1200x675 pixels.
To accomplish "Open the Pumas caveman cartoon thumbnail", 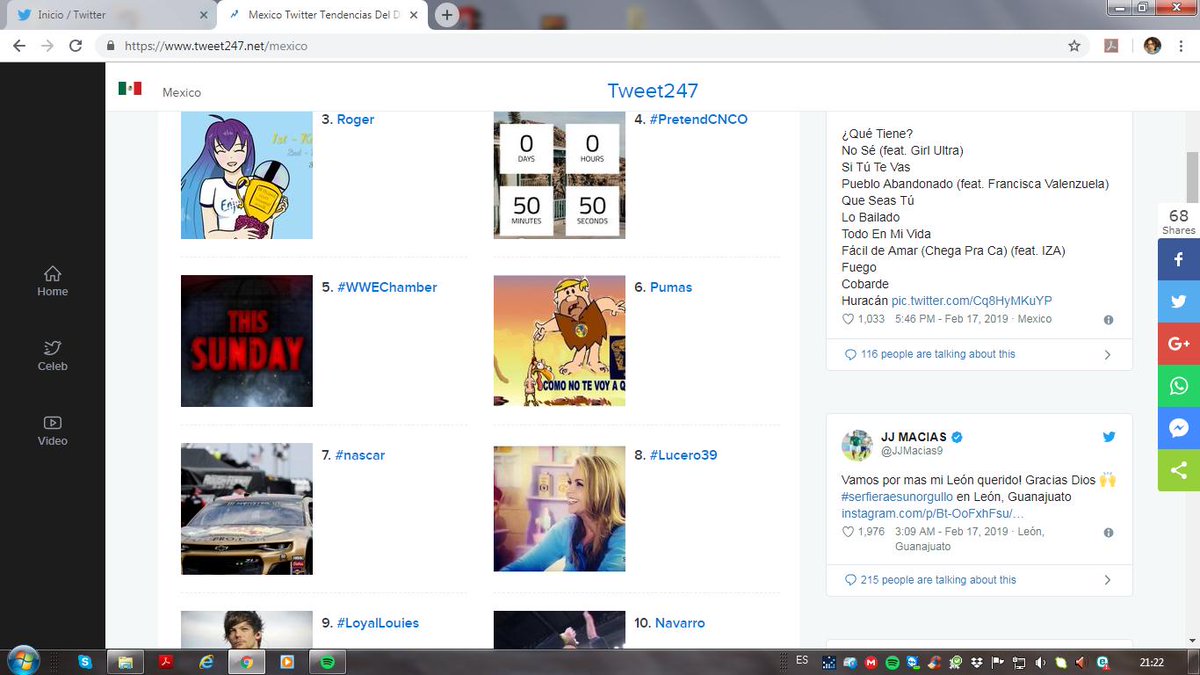I will [x=560, y=341].
